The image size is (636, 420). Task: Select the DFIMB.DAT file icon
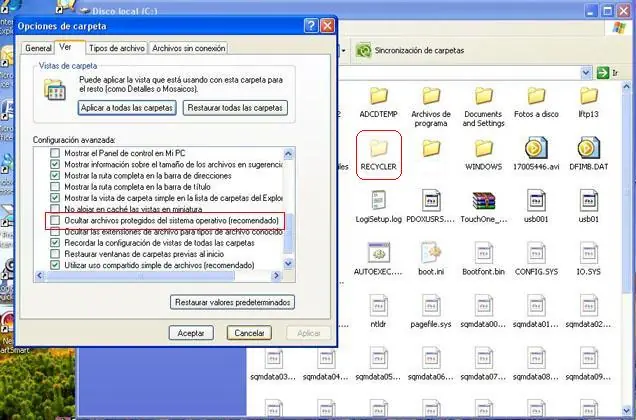589,148
